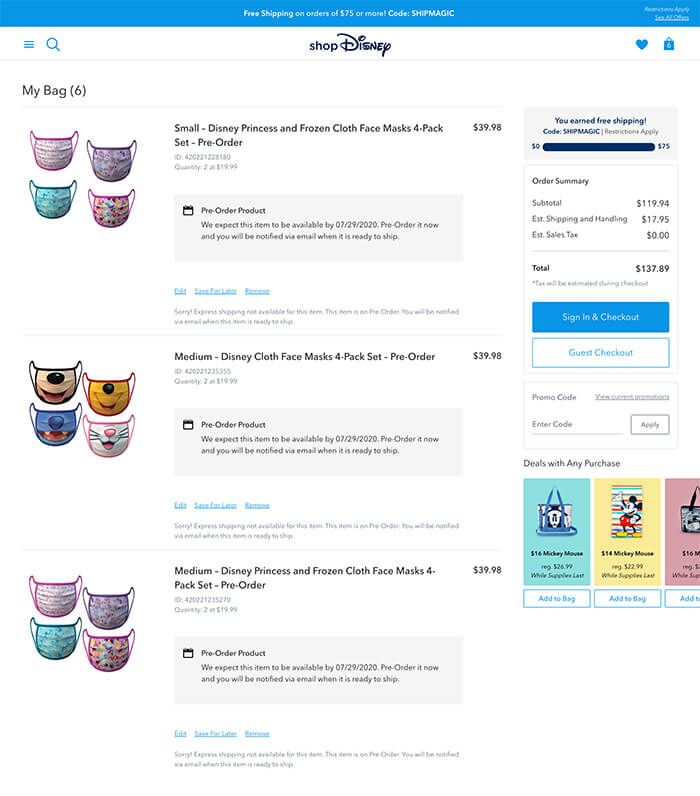Open the hamburger navigation menu

[x=29, y=45]
